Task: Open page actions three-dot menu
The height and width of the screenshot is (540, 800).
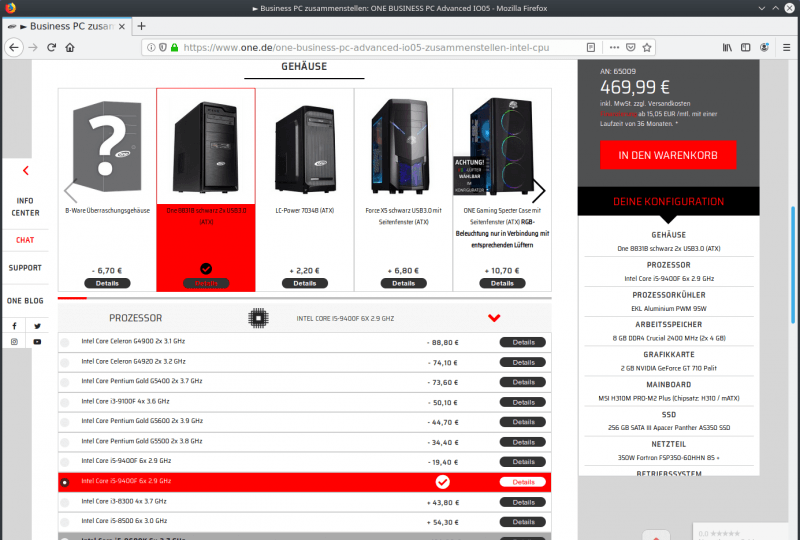Action: [x=614, y=47]
